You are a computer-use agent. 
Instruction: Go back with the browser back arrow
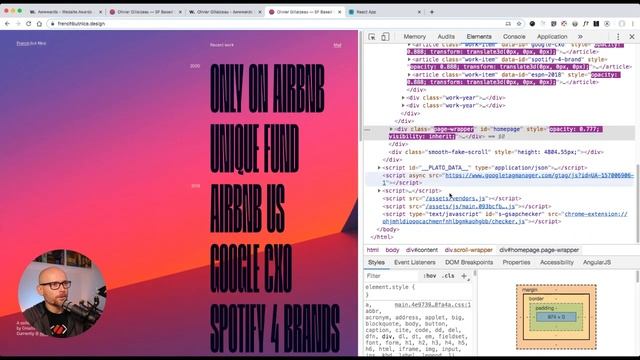pos(7,24)
